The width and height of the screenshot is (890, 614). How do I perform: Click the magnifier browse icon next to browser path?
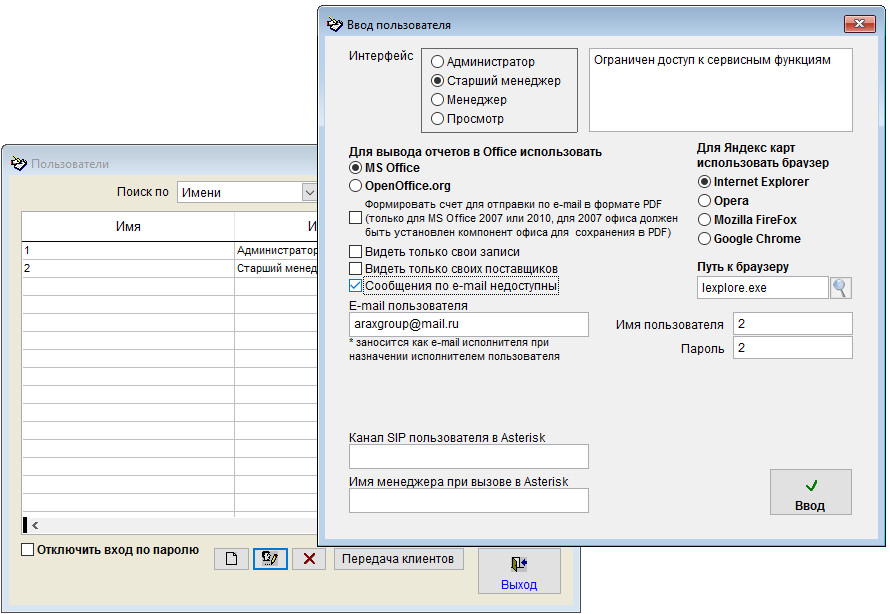[841, 288]
